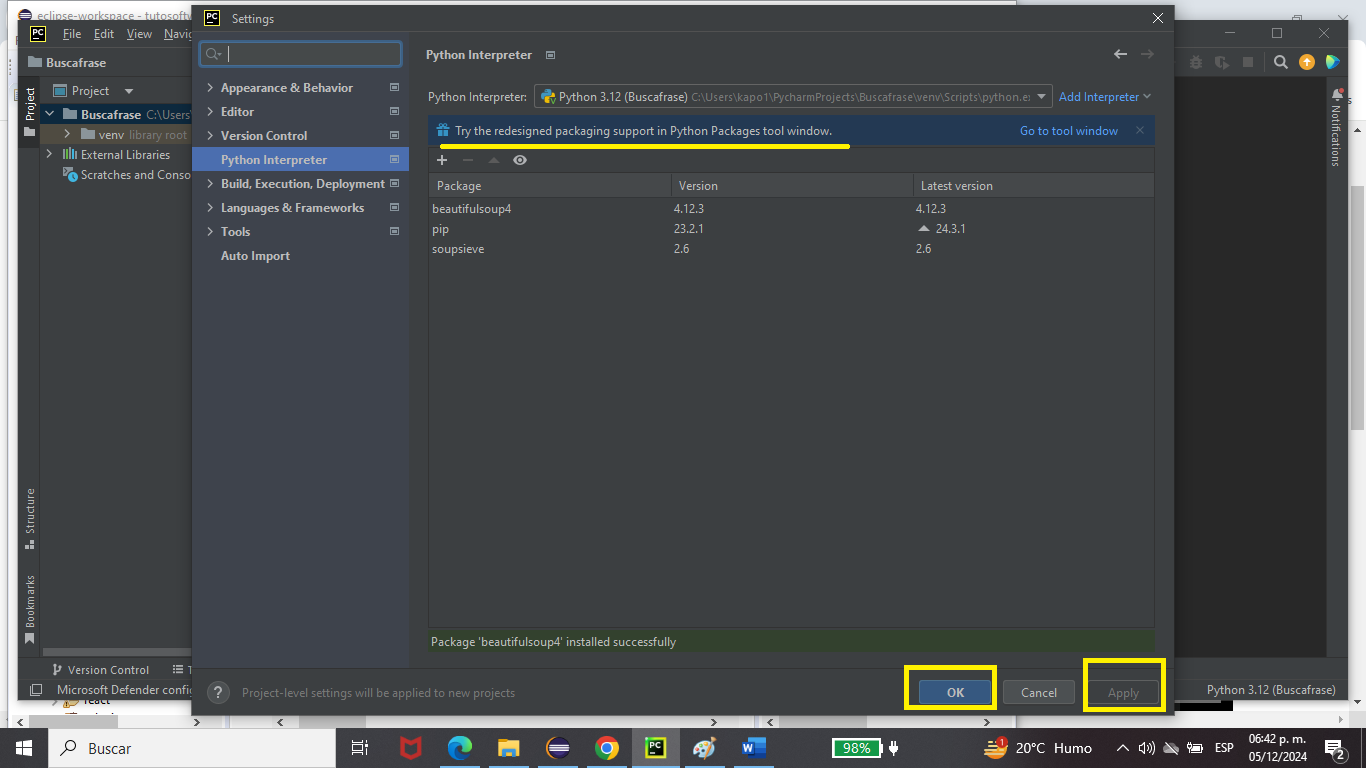Click the upgrade package arrow icon
This screenshot has height=768, width=1366.
(x=494, y=160)
